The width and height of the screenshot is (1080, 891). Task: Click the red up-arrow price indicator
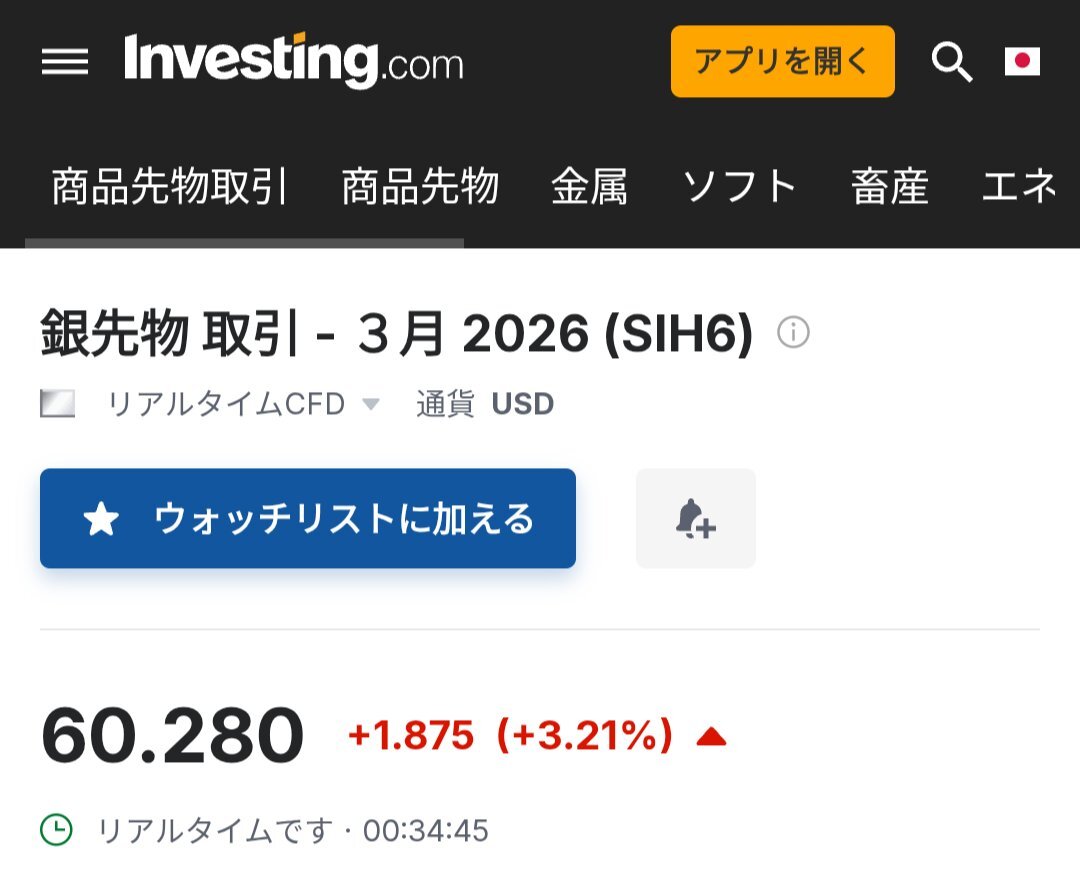tap(711, 738)
